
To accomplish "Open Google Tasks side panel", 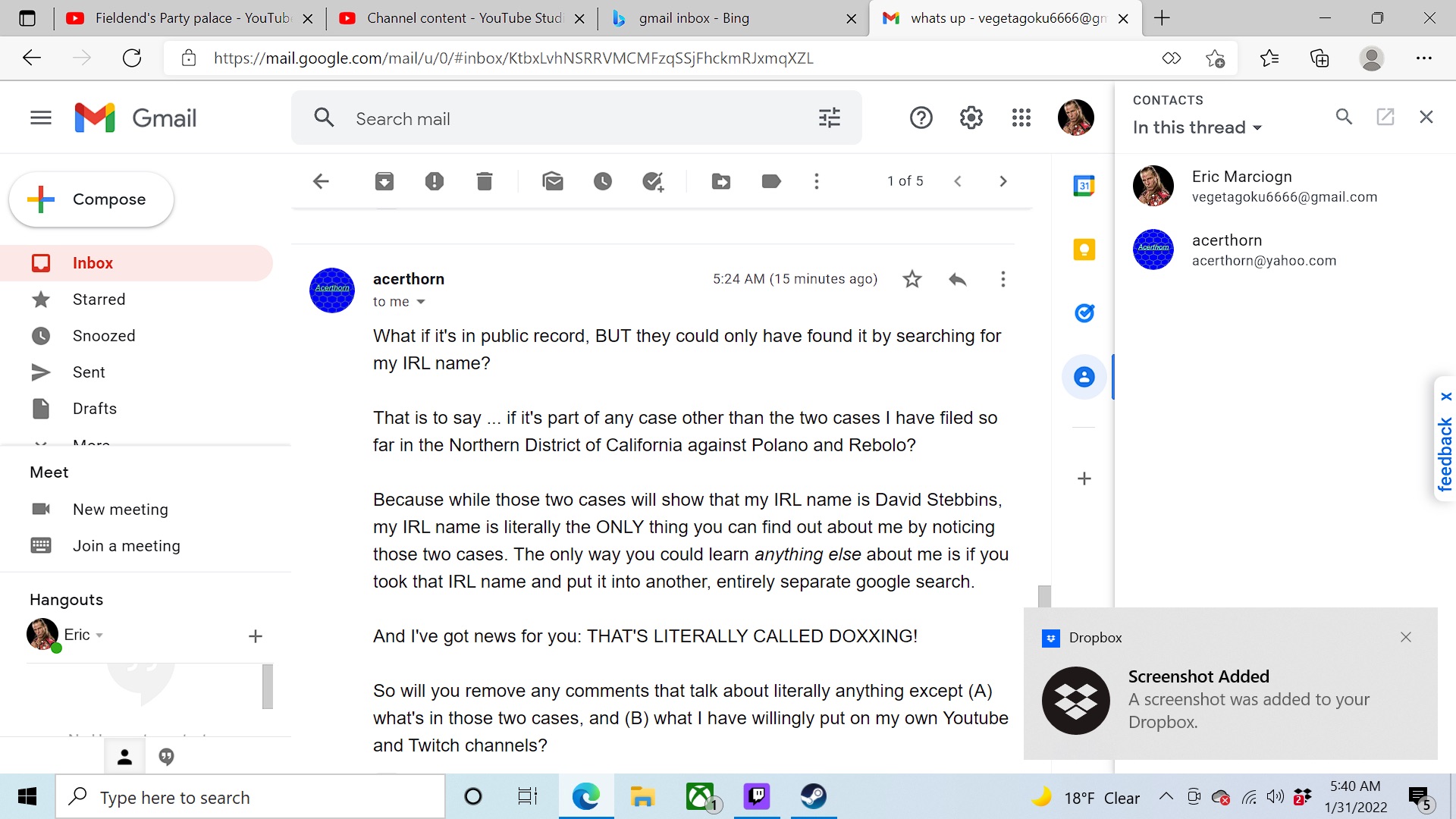I will 1084,313.
